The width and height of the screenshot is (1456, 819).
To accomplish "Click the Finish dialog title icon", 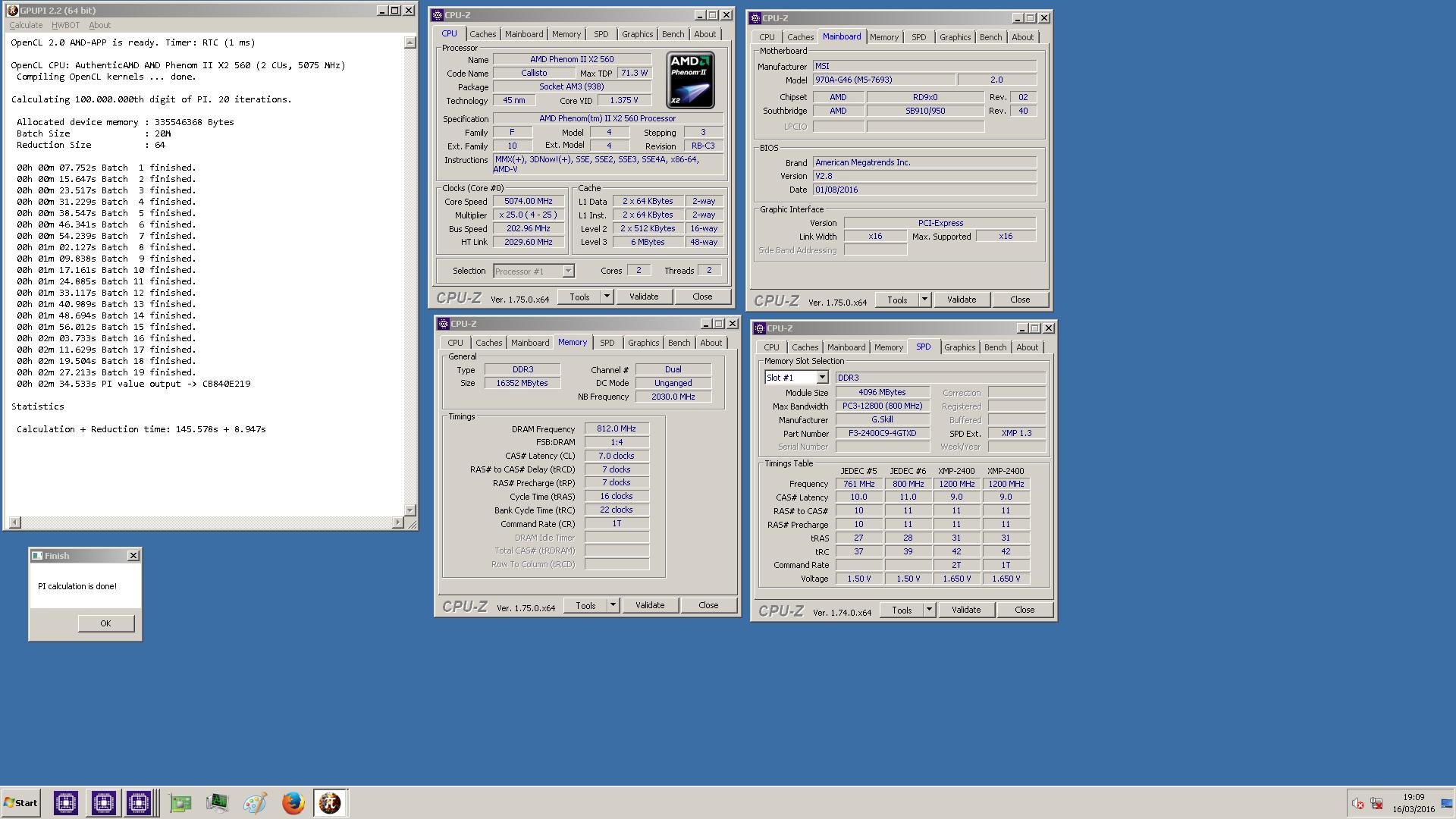I will point(37,556).
